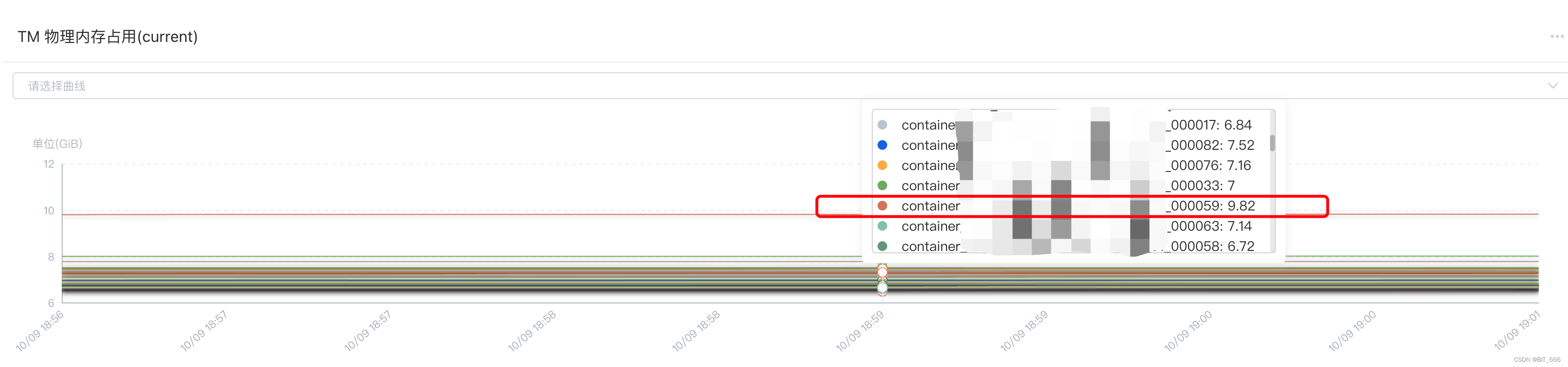
Task: Select tooltip value _000058: 6.72
Action: coord(1210,246)
